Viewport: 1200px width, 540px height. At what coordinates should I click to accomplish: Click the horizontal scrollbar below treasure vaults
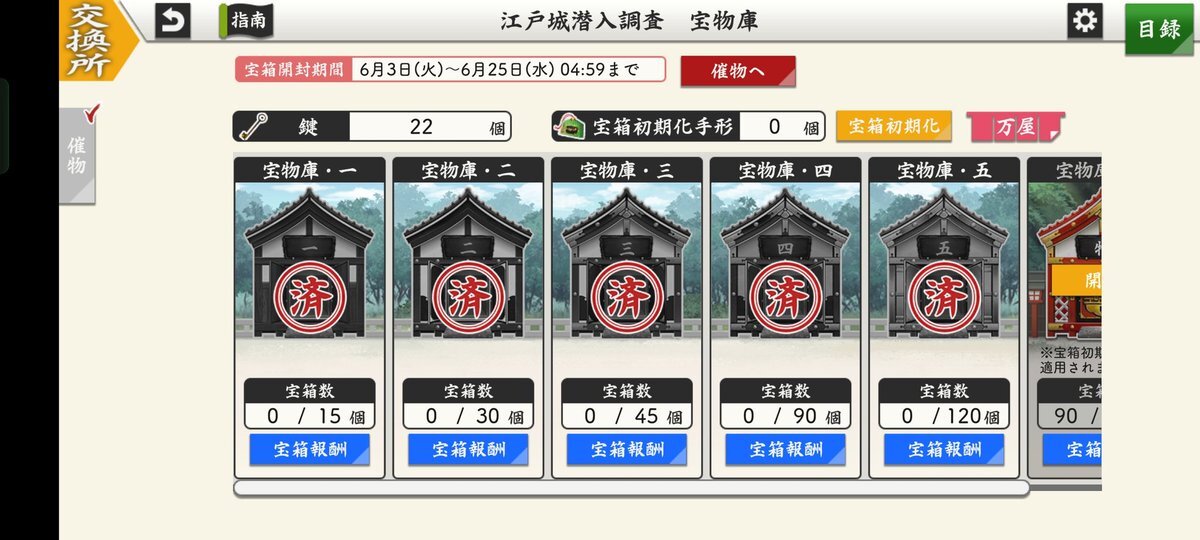(x=632, y=488)
